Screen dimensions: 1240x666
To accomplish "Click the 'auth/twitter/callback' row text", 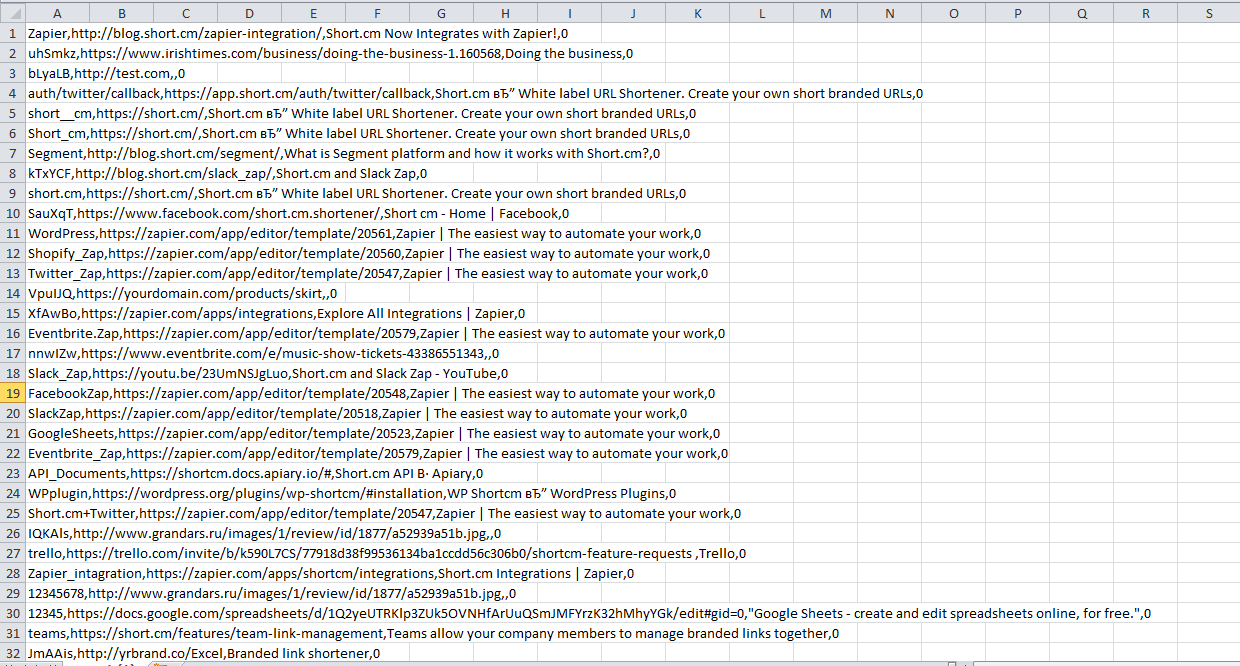I will [475, 93].
